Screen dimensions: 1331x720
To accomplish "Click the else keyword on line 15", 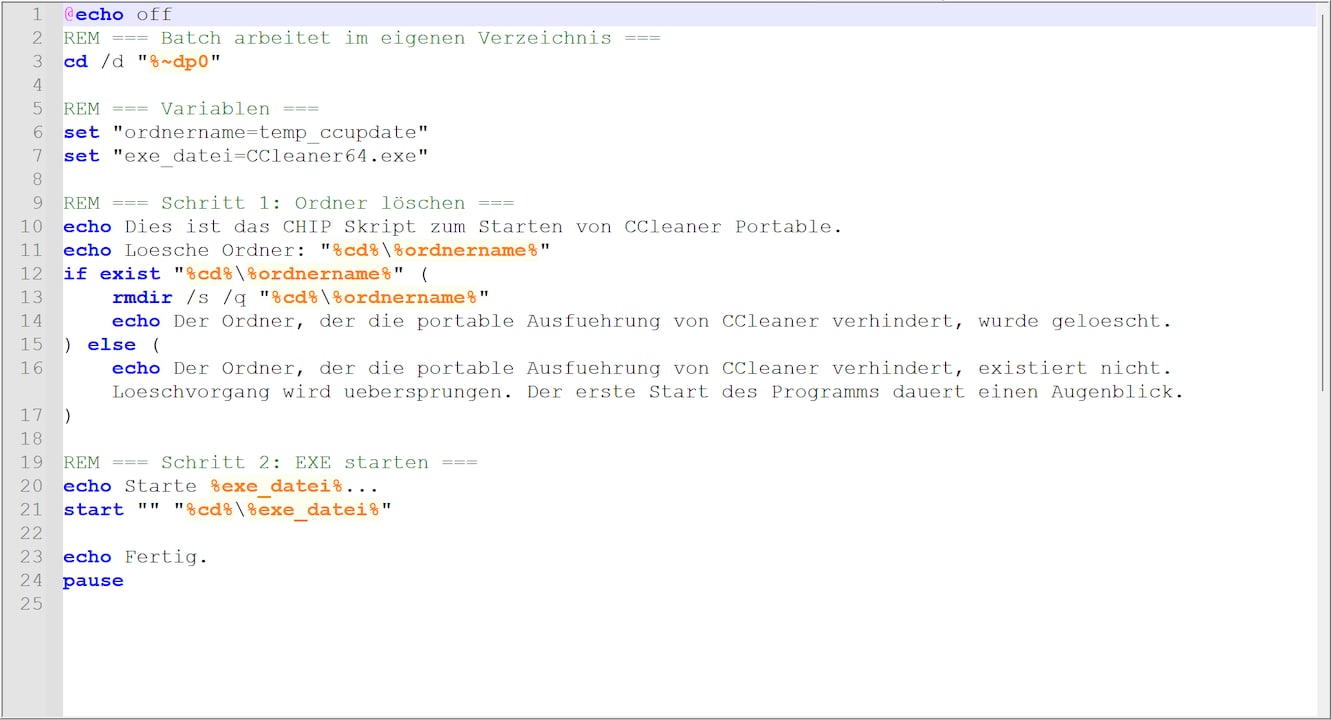I will pos(112,344).
